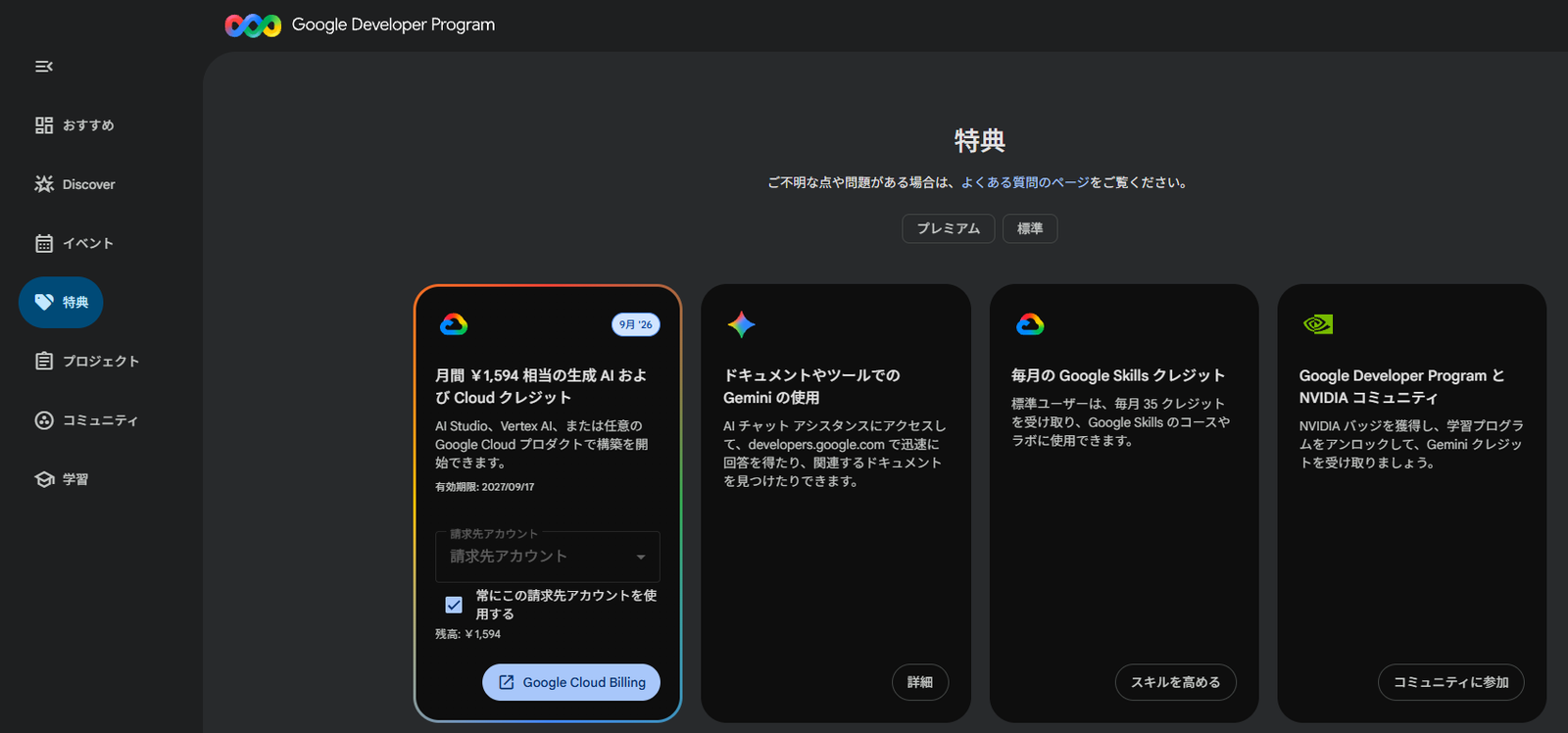Click the プロジェクト clipboard icon

point(44,361)
